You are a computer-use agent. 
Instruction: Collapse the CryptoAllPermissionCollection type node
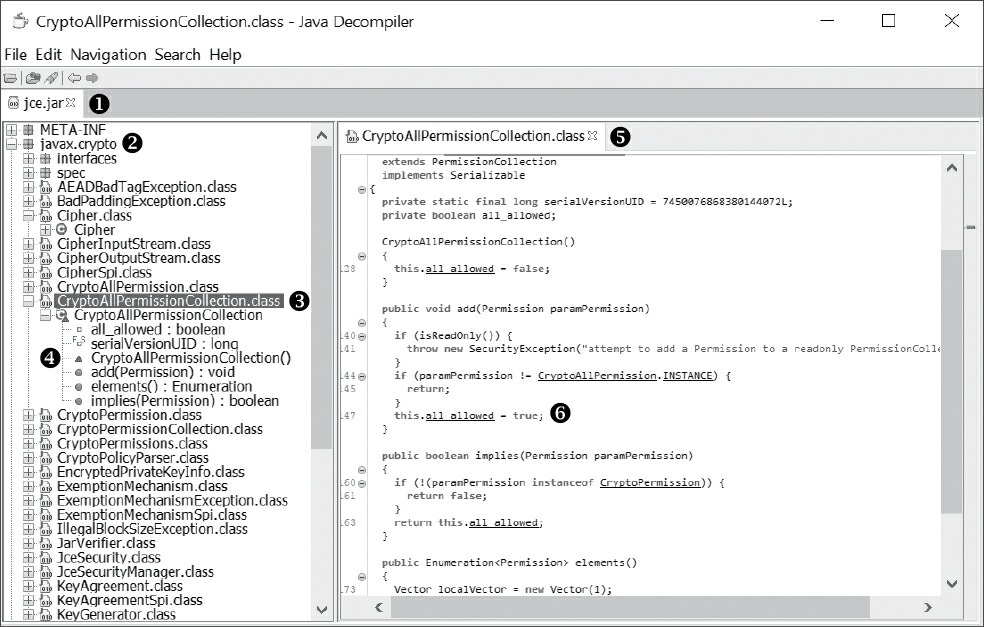tap(45, 315)
